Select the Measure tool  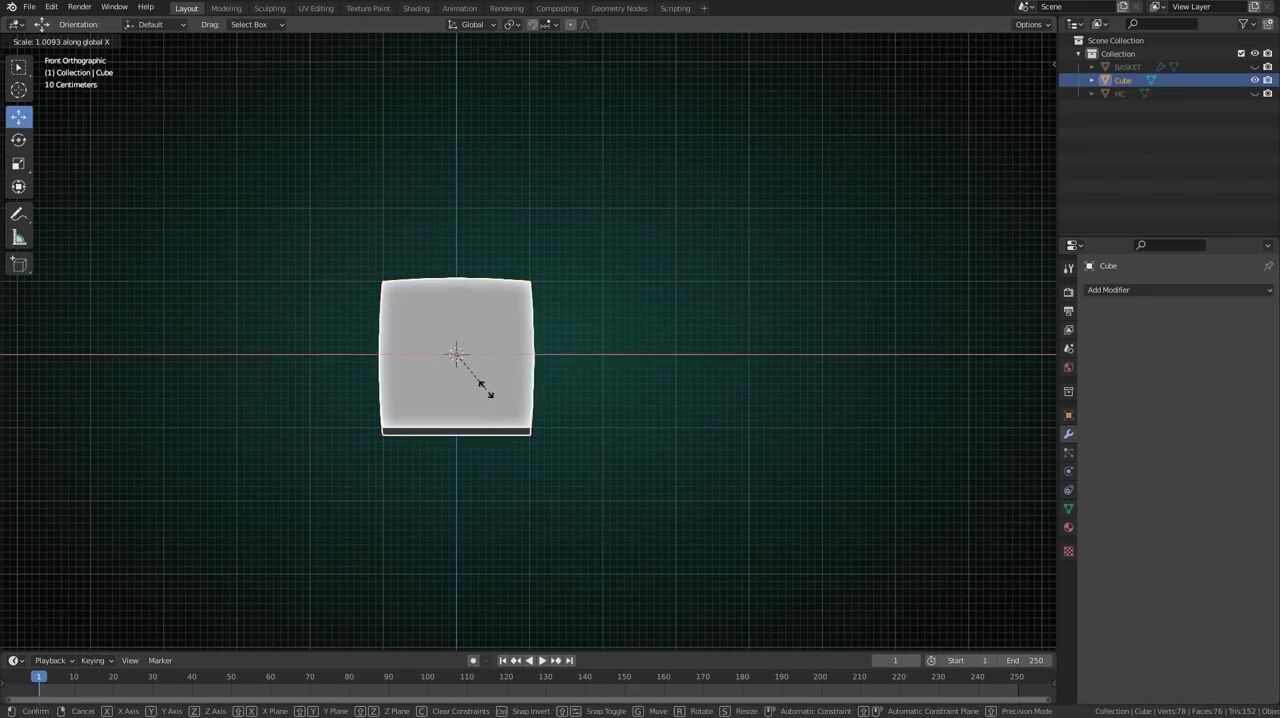click(18, 238)
